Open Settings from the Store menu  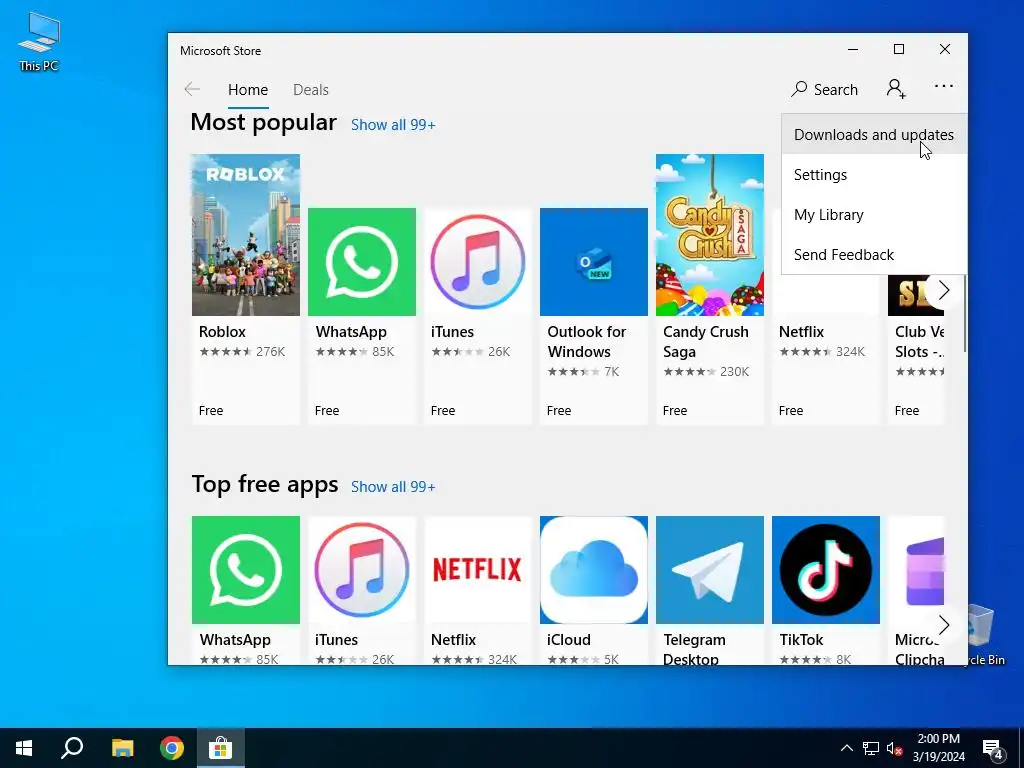coord(874,175)
